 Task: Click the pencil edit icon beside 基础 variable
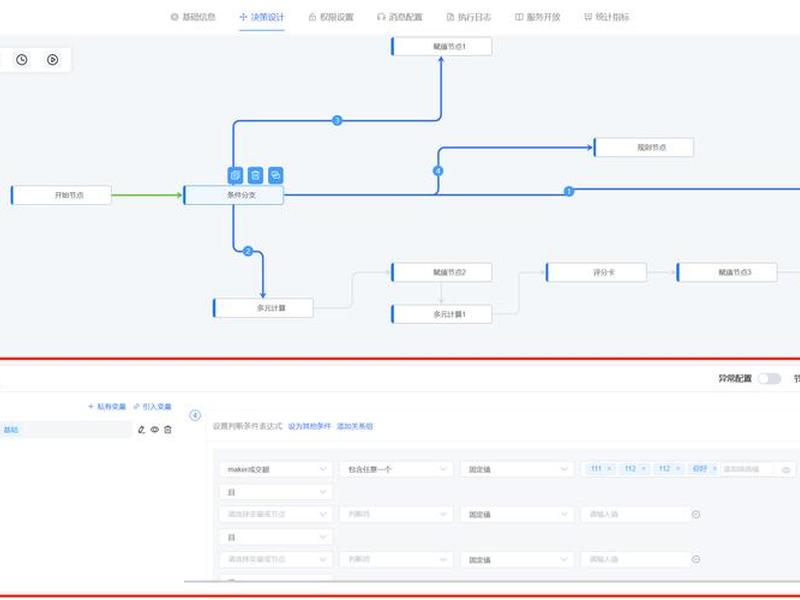coord(141,430)
